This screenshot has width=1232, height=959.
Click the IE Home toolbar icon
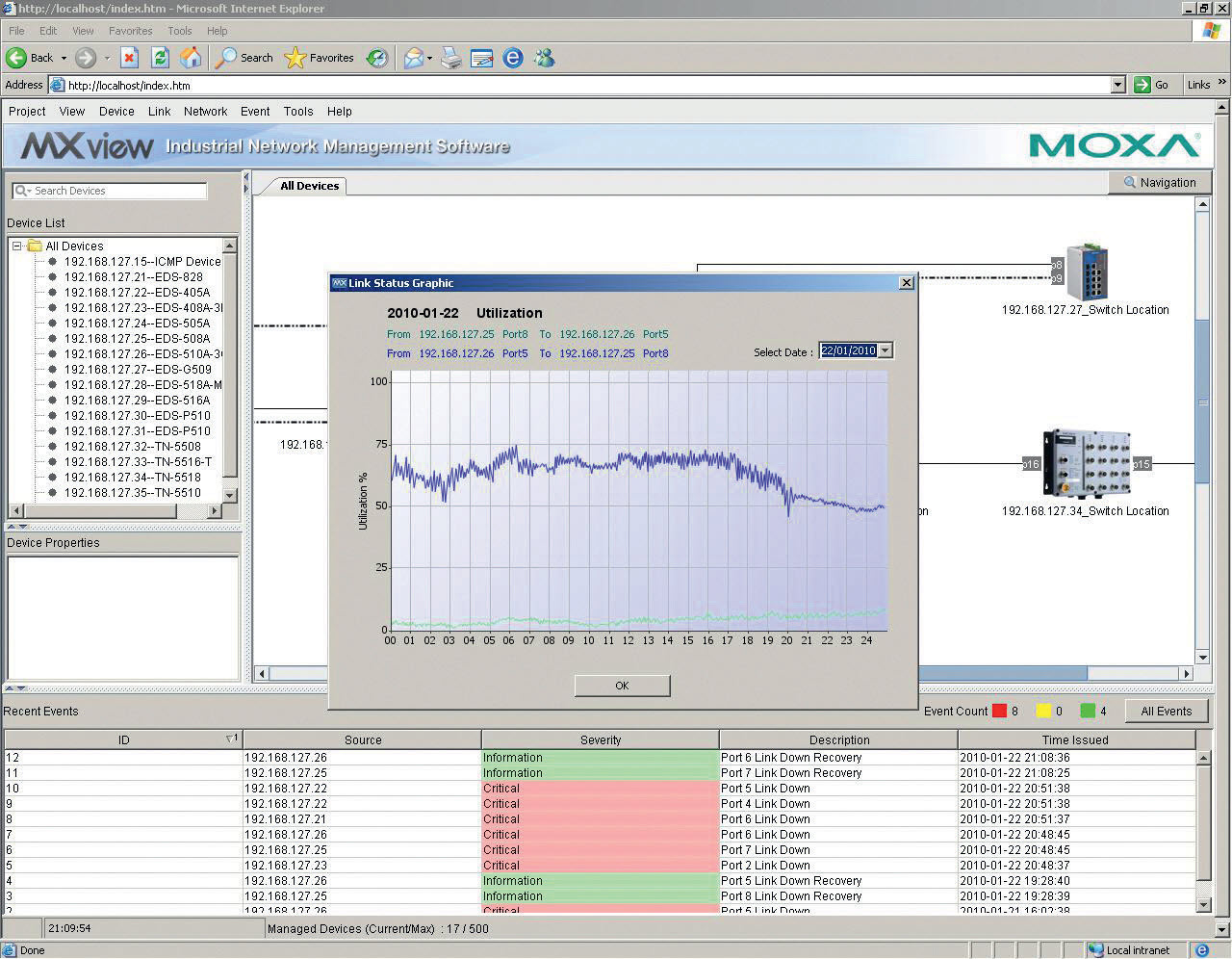coord(191,58)
